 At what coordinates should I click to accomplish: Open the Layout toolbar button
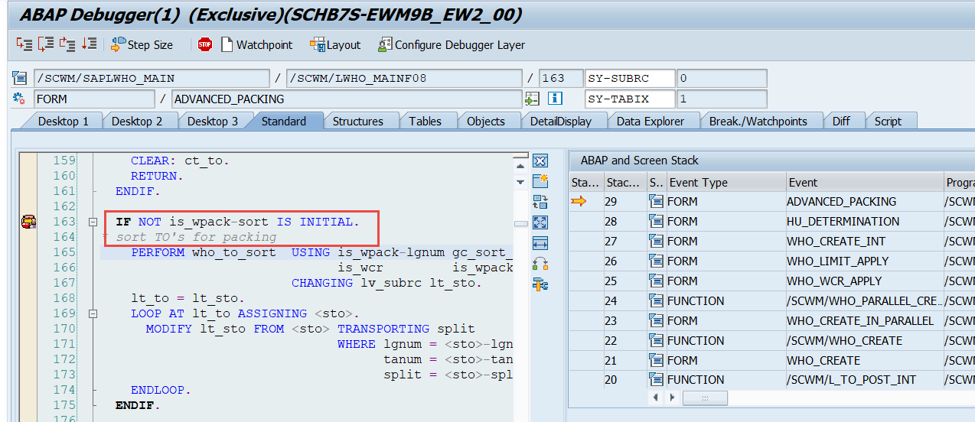coord(336,45)
